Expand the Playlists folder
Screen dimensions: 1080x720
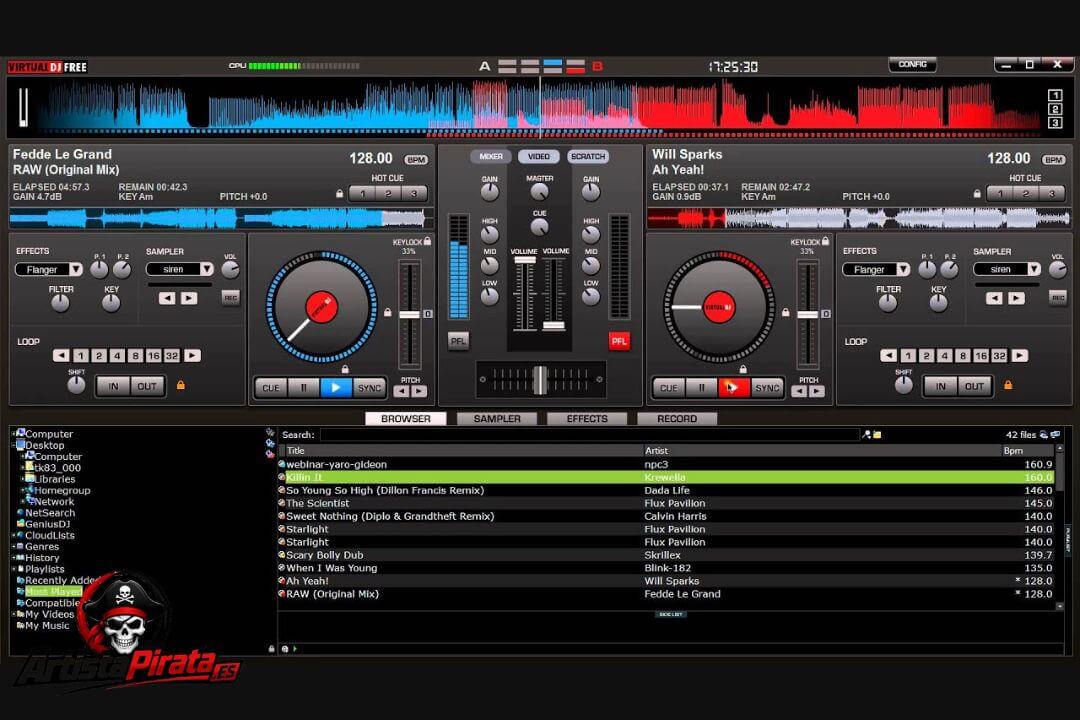(13, 569)
